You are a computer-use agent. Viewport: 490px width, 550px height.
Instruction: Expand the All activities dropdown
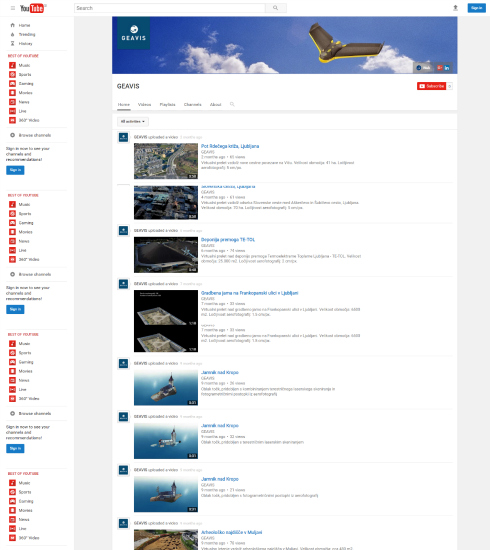click(133, 121)
